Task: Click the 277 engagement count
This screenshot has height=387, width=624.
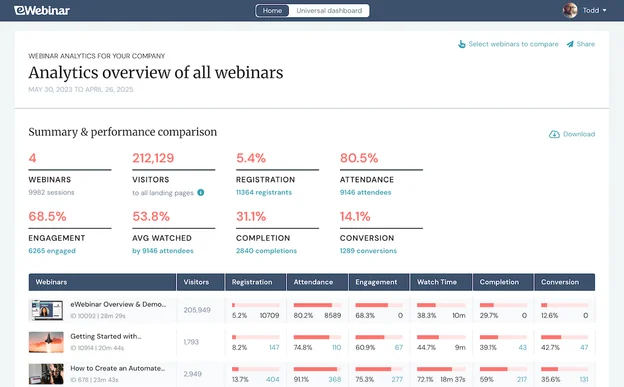Action: point(397,379)
